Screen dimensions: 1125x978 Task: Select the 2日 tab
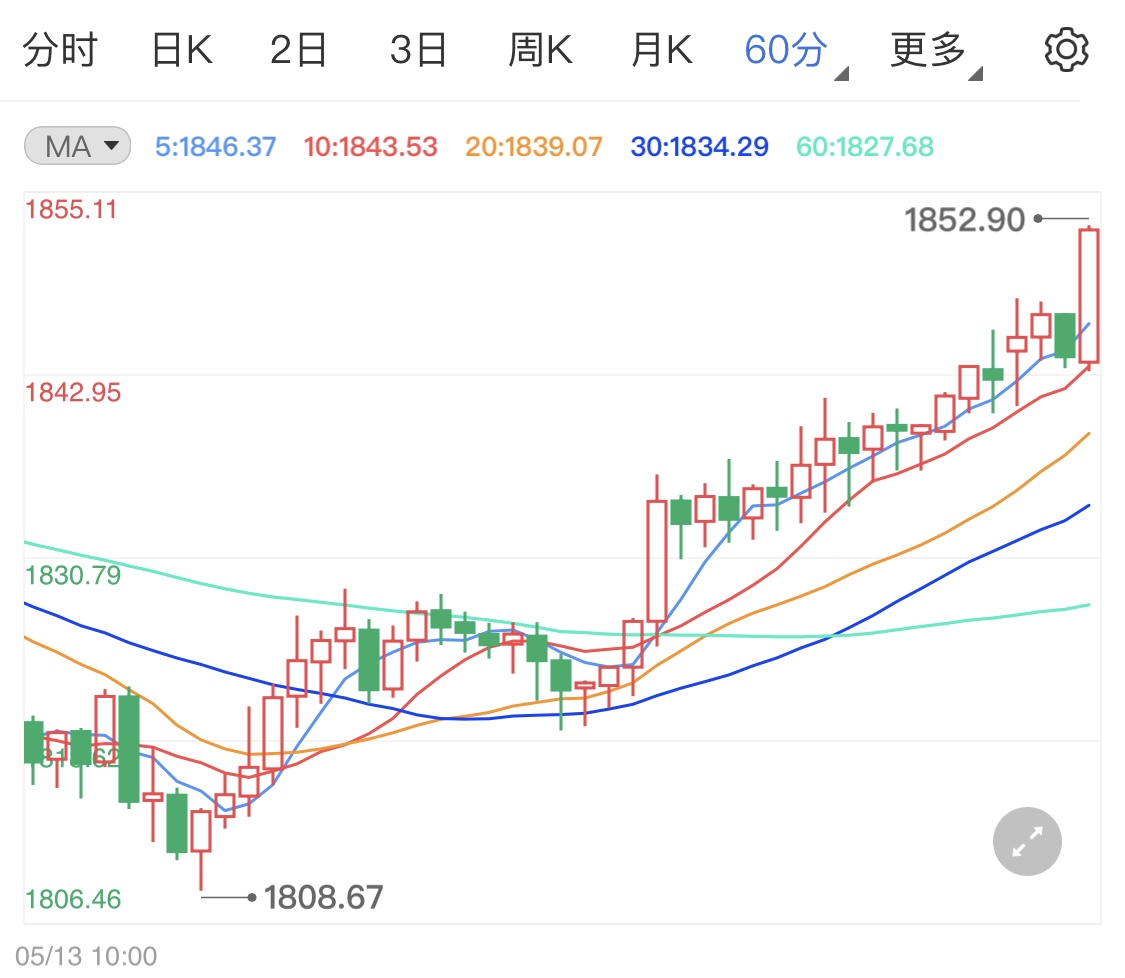pyautogui.click(x=298, y=50)
